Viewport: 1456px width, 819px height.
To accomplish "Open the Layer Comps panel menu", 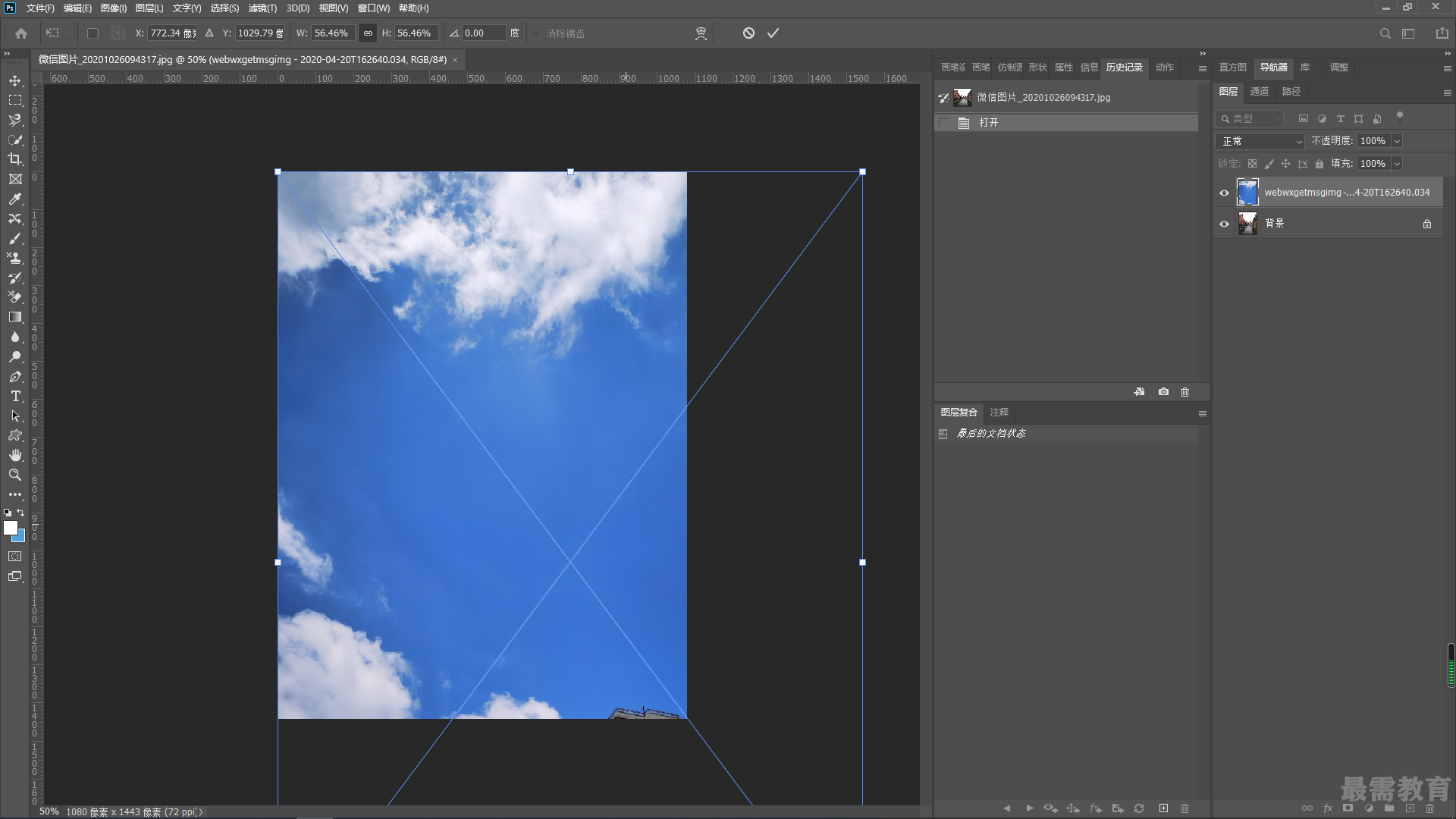I will click(x=1202, y=413).
